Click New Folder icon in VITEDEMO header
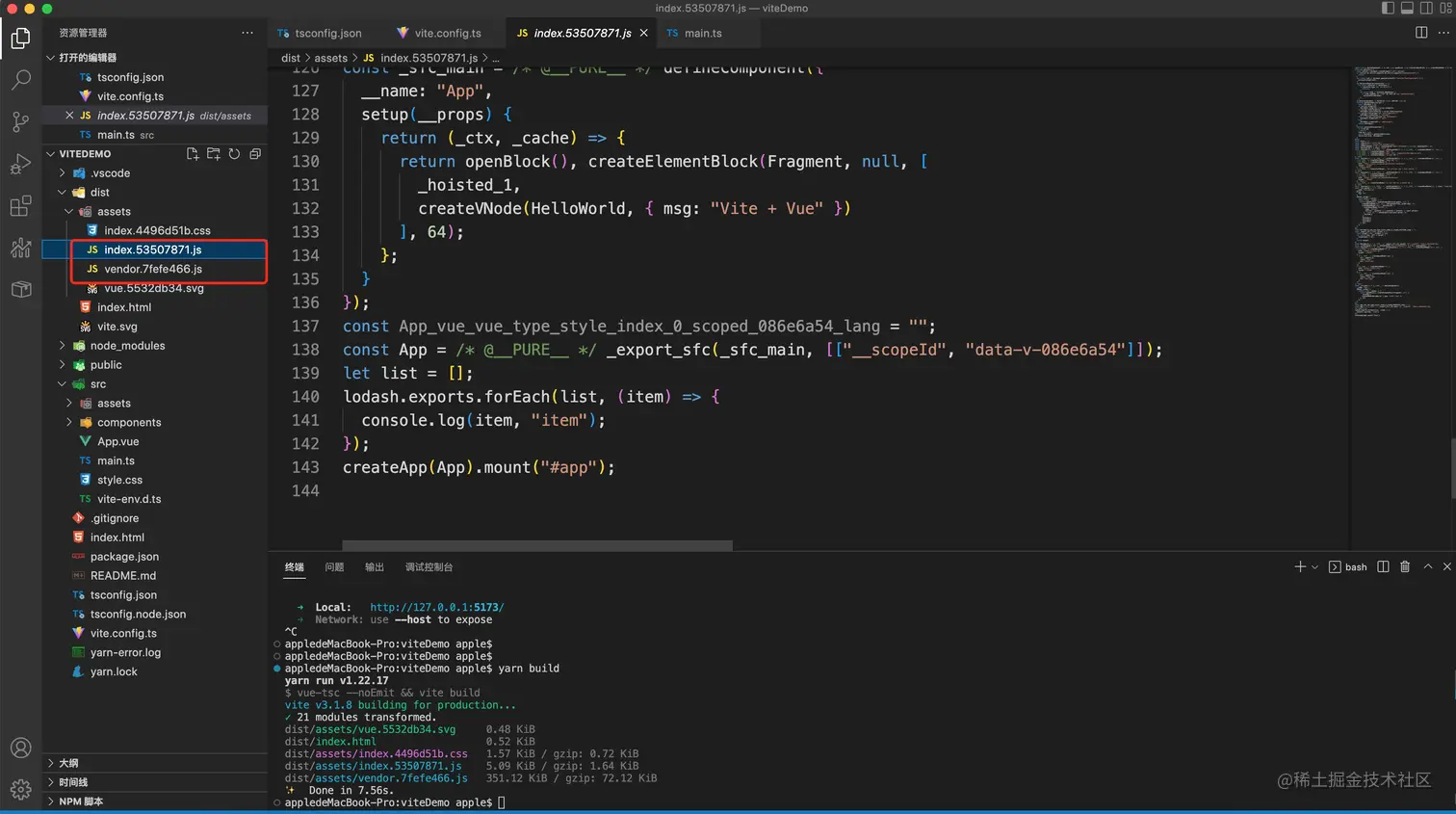Image resolution: width=1456 pixels, height=814 pixels. pos(214,154)
